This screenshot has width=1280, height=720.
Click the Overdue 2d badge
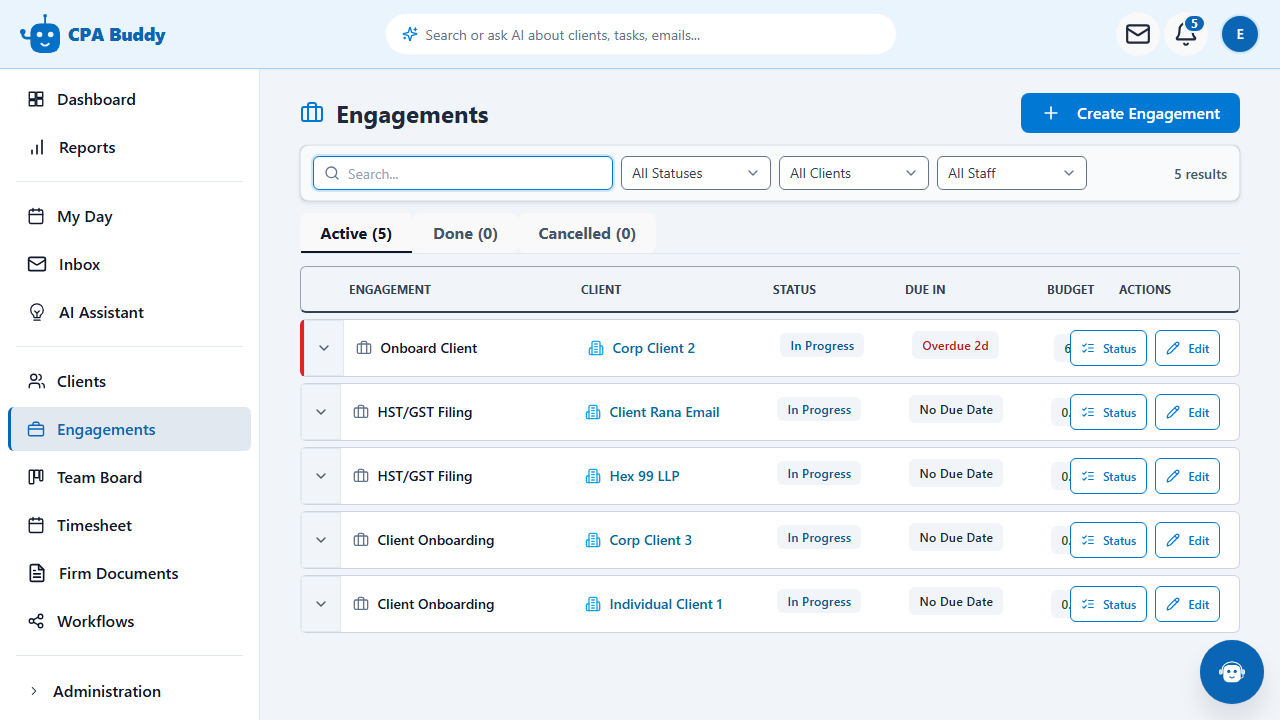(x=955, y=346)
